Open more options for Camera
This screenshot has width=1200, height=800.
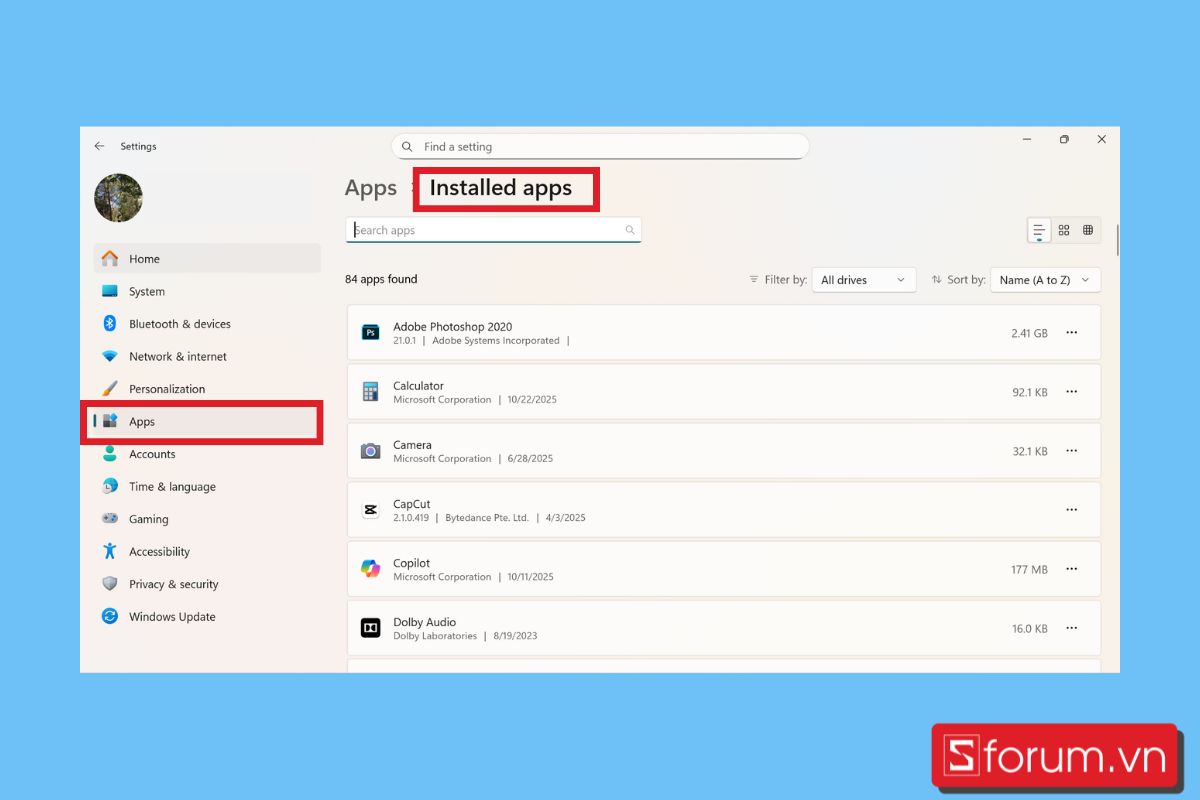(x=1072, y=451)
